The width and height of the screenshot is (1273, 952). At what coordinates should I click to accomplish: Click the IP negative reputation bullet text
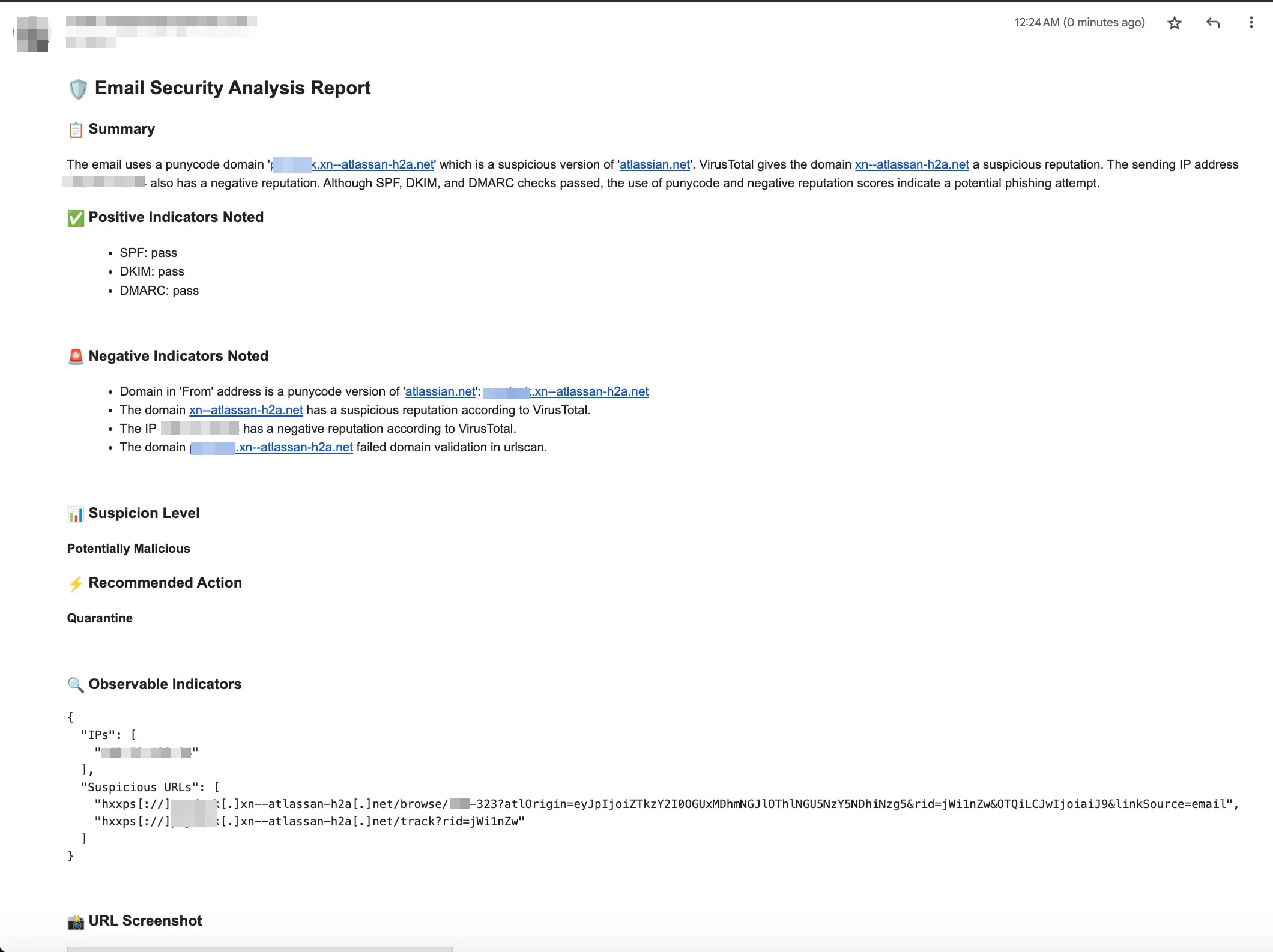[318, 429]
